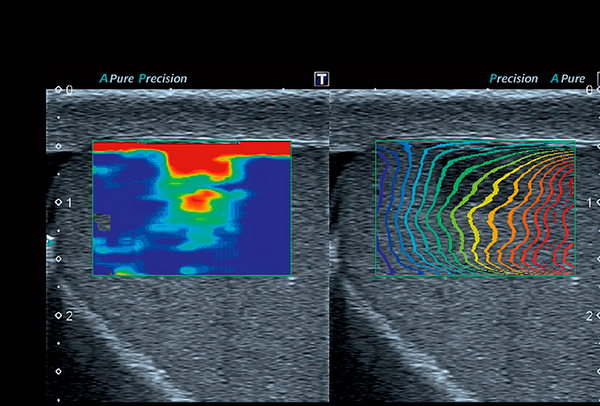The width and height of the screenshot is (600, 406).
Task: Click the left depth scale '1' marker
Action: tap(64, 203)
